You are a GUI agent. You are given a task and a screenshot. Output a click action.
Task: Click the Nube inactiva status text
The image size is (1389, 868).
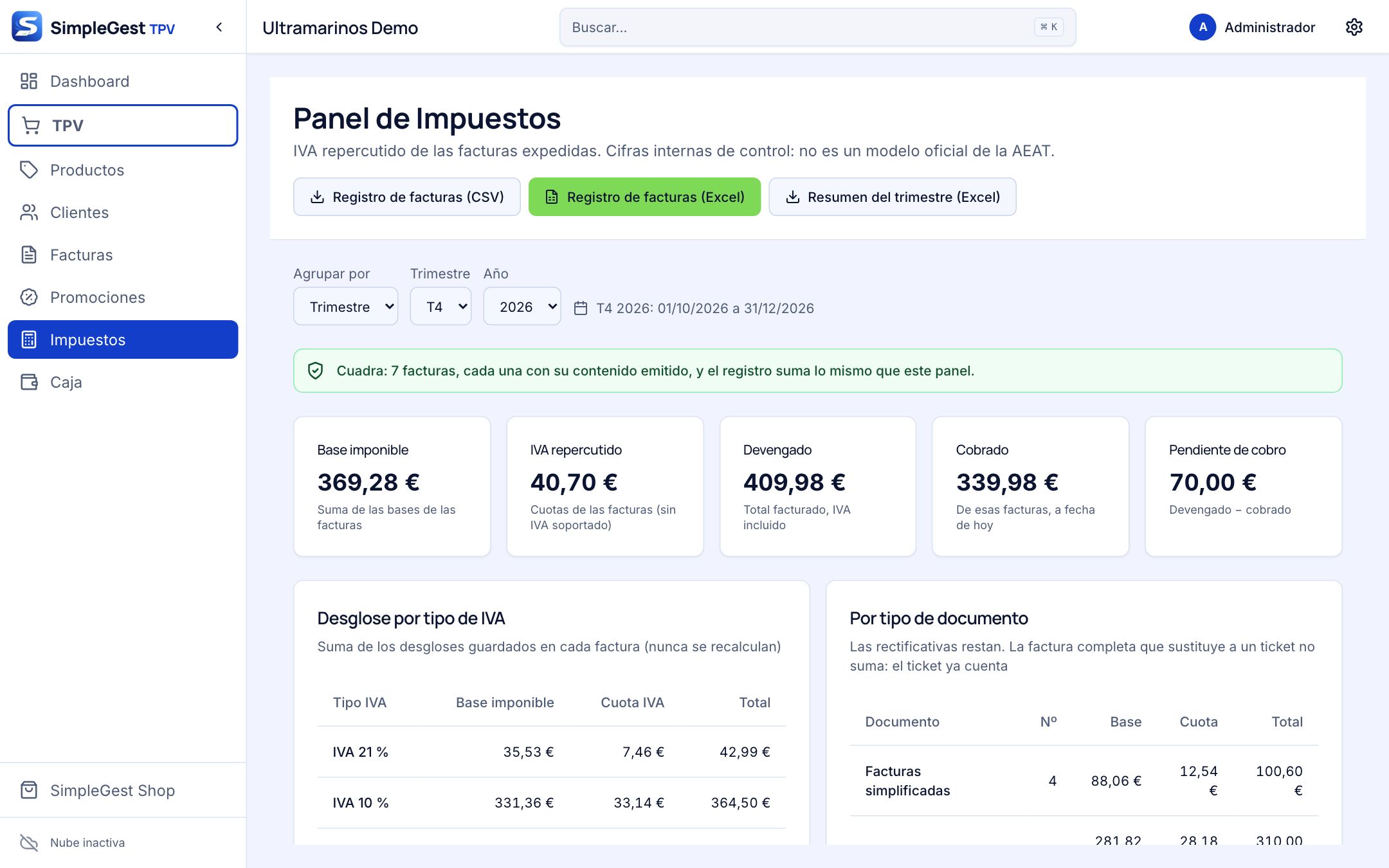click(87, 842)
